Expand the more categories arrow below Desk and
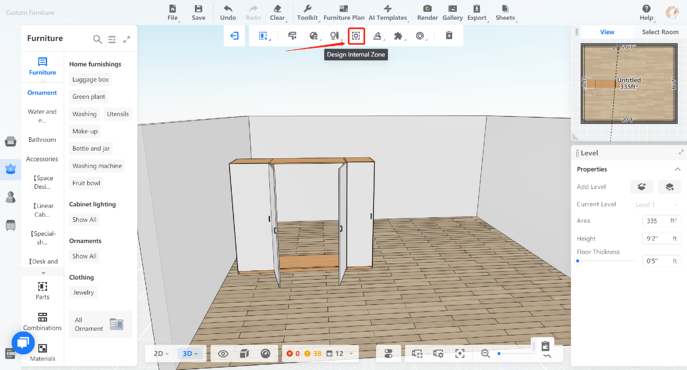 pyautogui.click(x=43, y=273)
